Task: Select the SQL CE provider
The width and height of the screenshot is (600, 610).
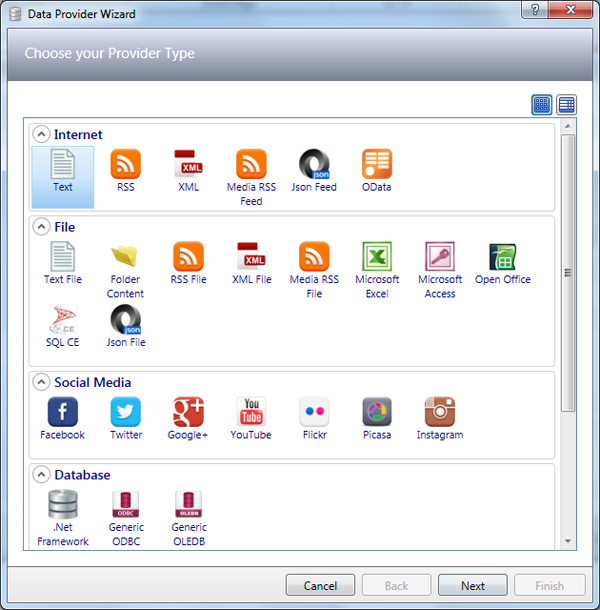Action: point(63,326)
